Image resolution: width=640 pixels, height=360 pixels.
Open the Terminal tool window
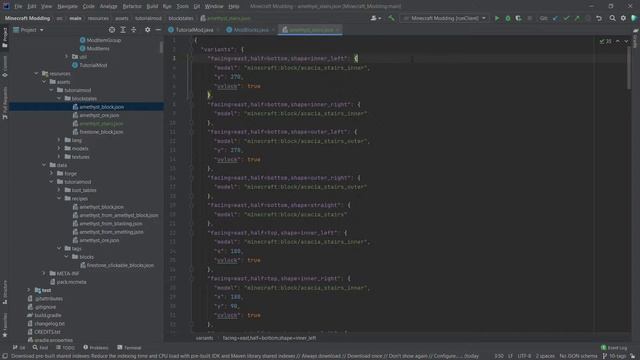pos(129,348)
